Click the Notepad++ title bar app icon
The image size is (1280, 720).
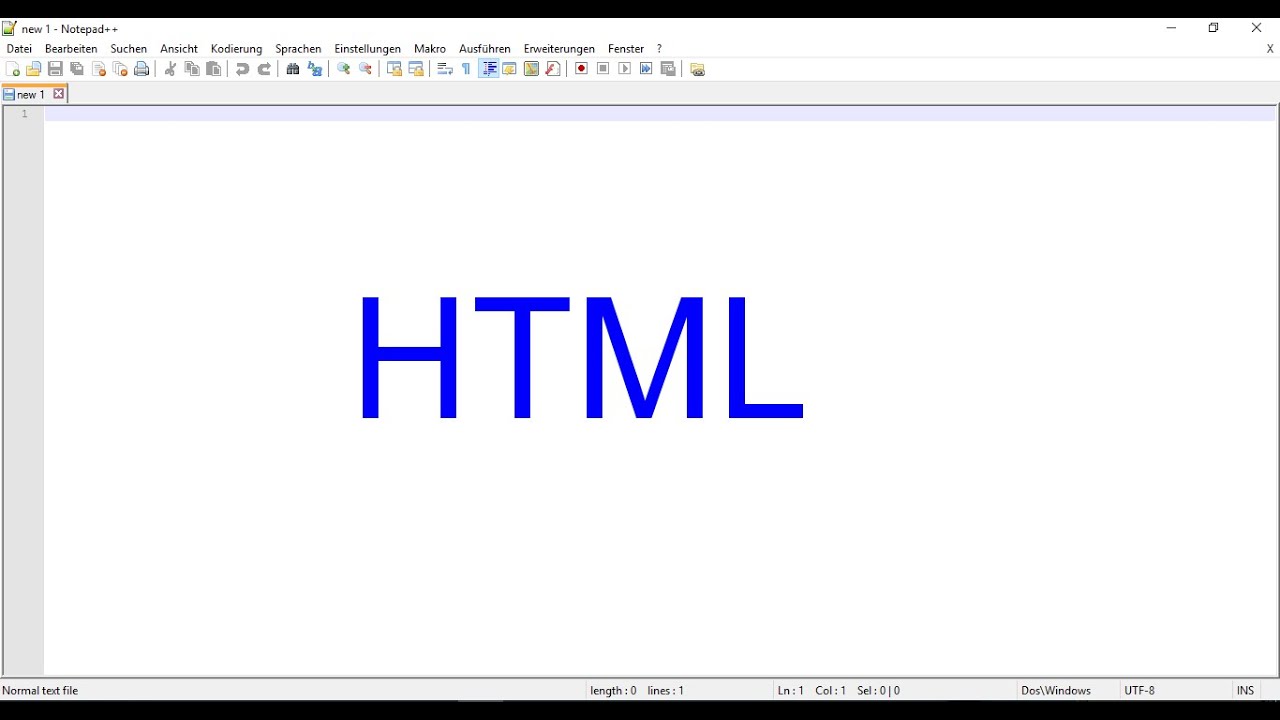(9, 28)
